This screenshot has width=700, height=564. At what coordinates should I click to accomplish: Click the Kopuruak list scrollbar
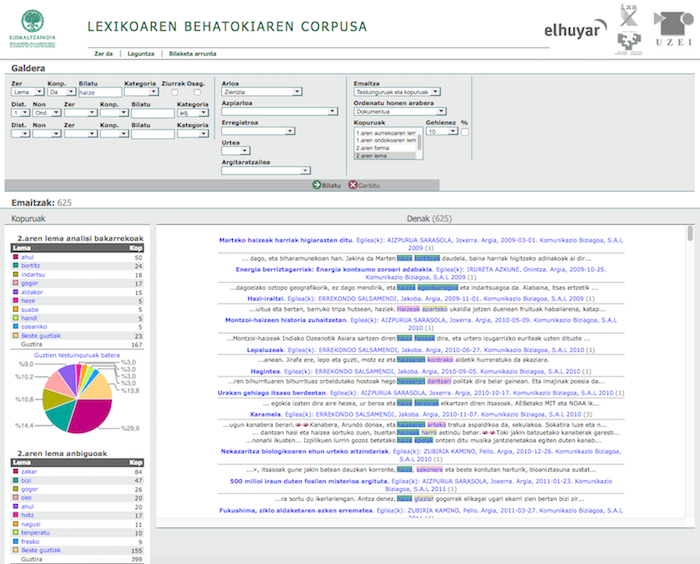(x=419, y=144)
